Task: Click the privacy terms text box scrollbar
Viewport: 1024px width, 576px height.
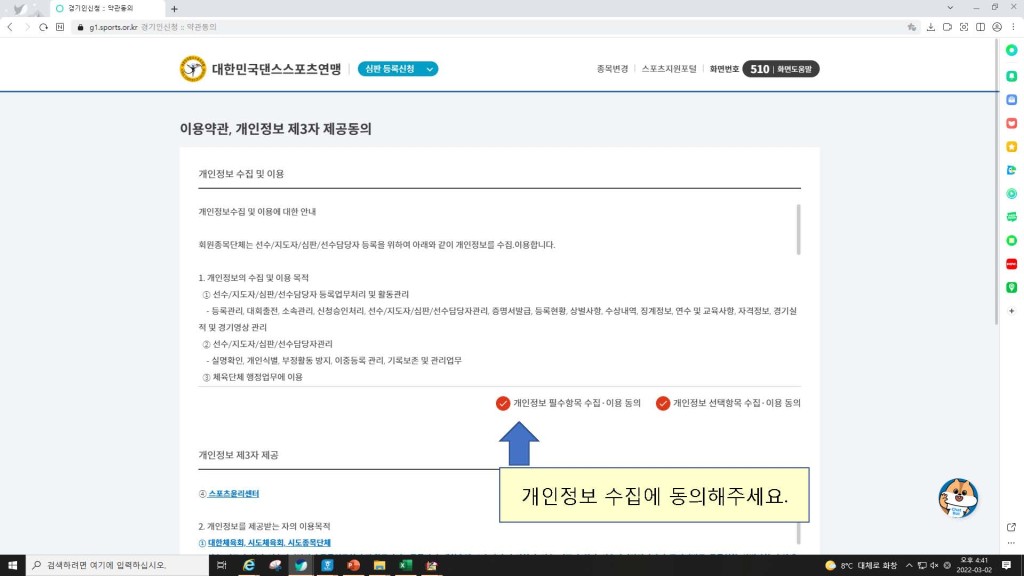Action: click(x=797, y=229)
